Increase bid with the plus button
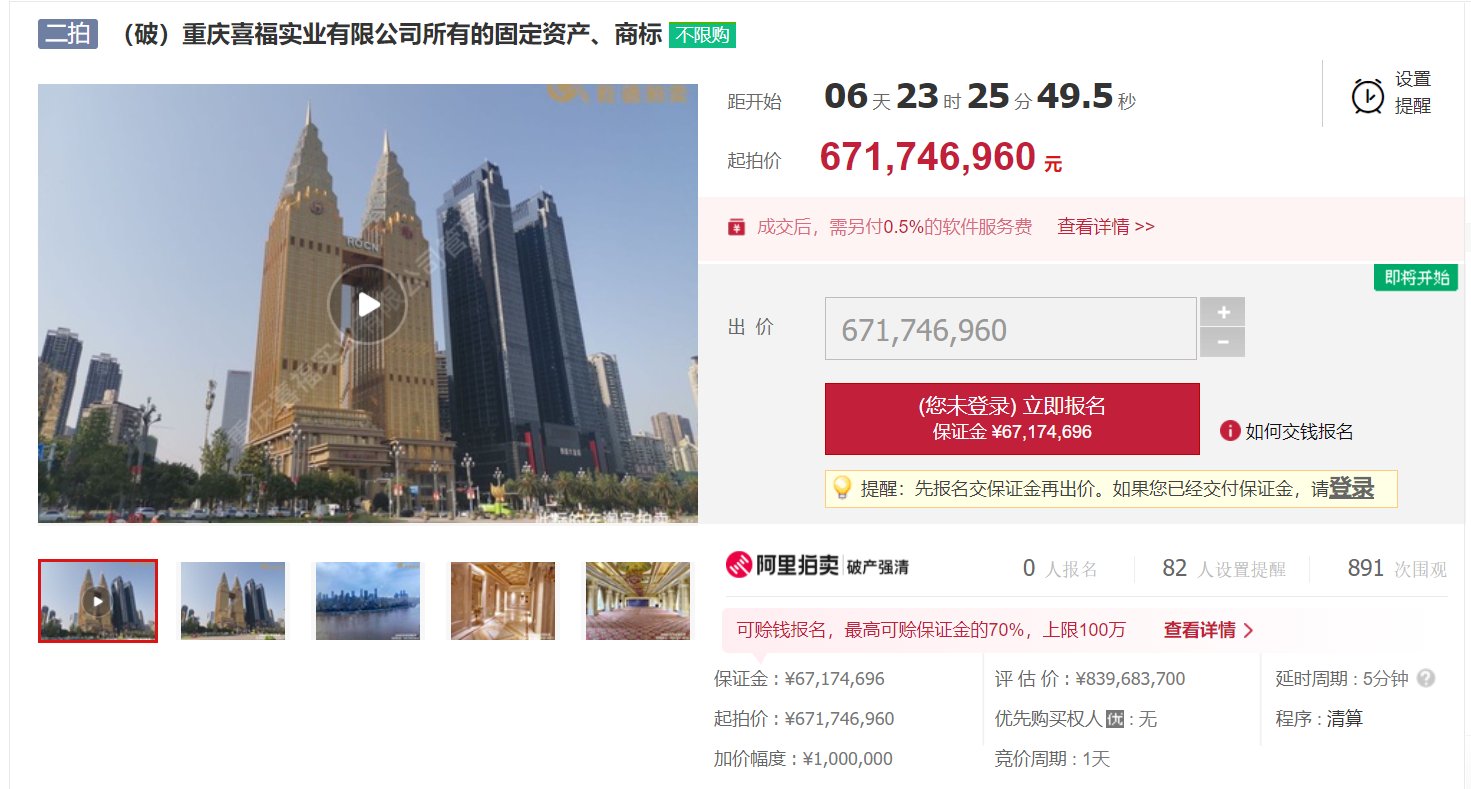 click(1222, 312)
